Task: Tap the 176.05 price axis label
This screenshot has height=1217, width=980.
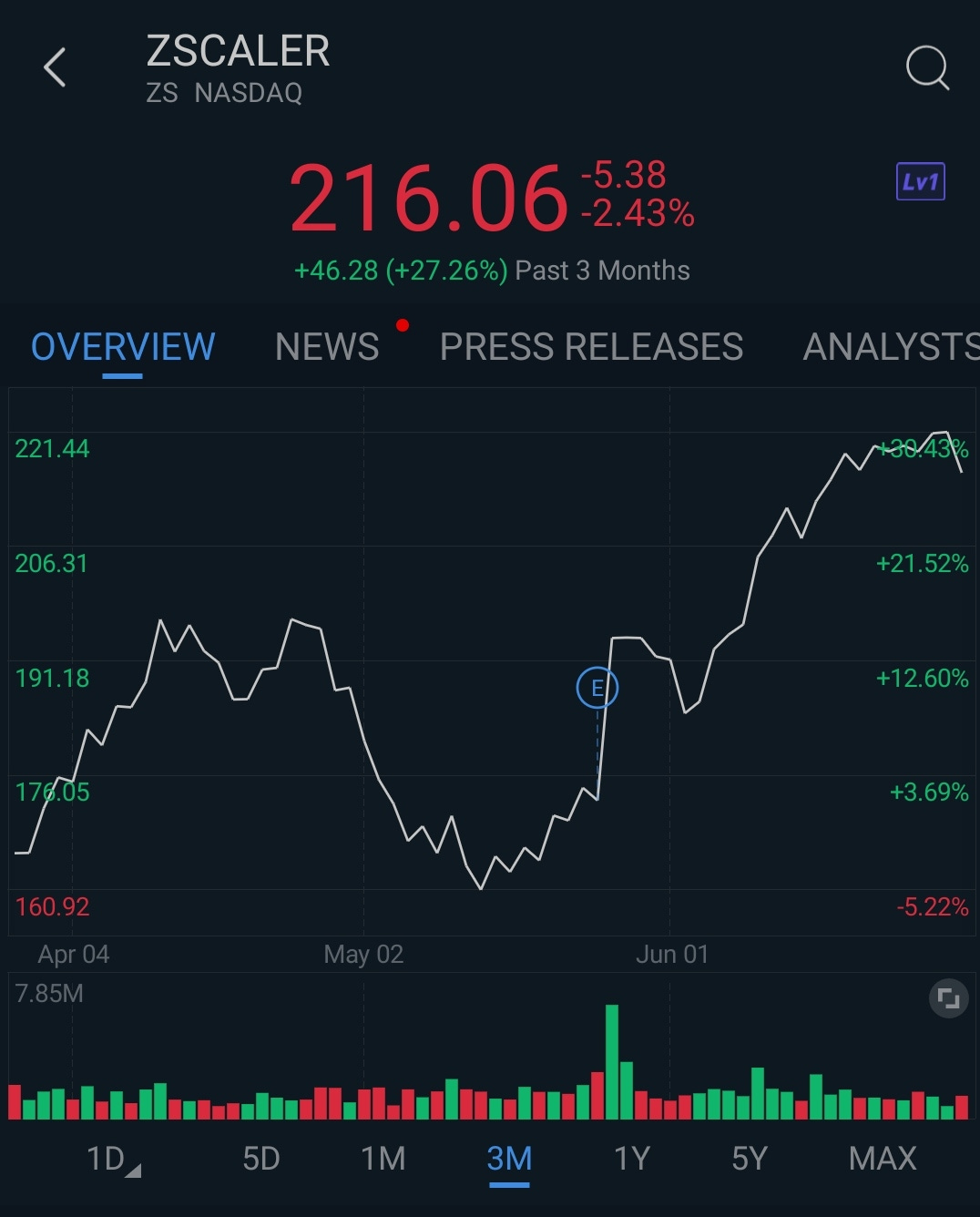Action: (52, 793)
